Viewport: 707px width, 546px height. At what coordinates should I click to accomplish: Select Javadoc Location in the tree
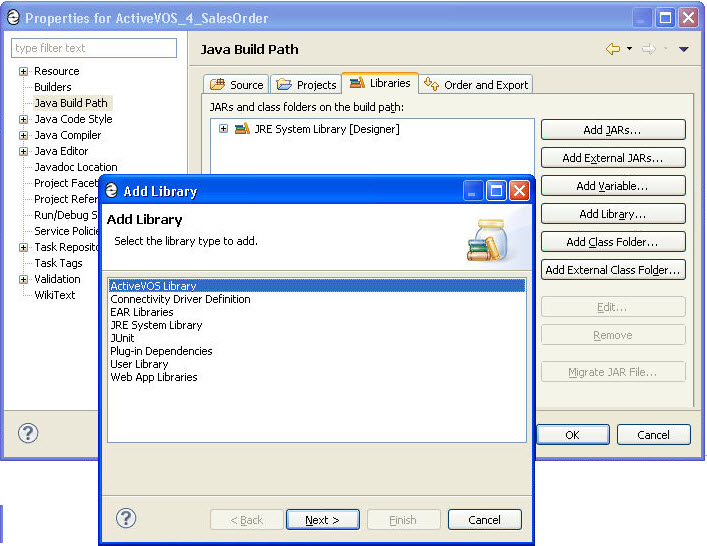click(76, 167)
